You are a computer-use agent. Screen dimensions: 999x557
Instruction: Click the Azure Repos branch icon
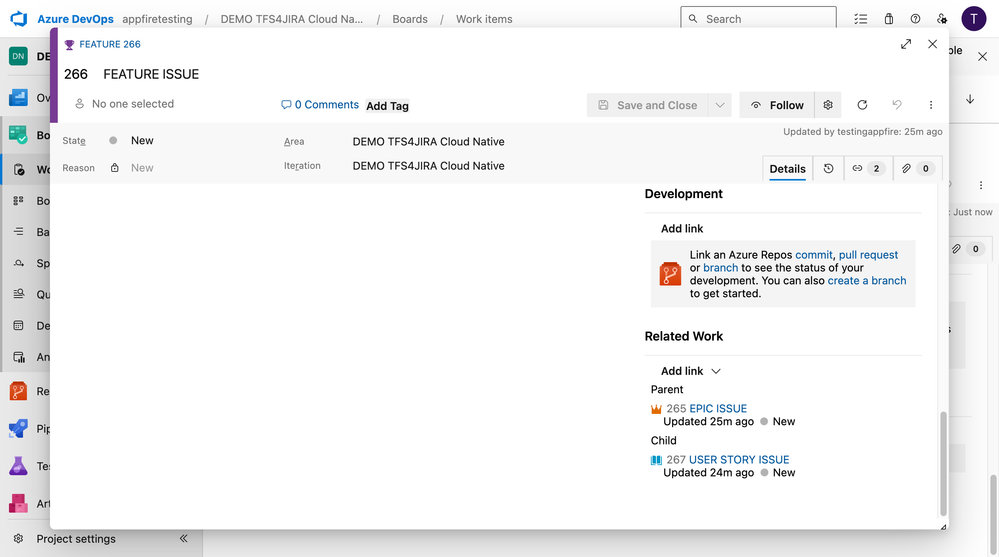(670, 274)
